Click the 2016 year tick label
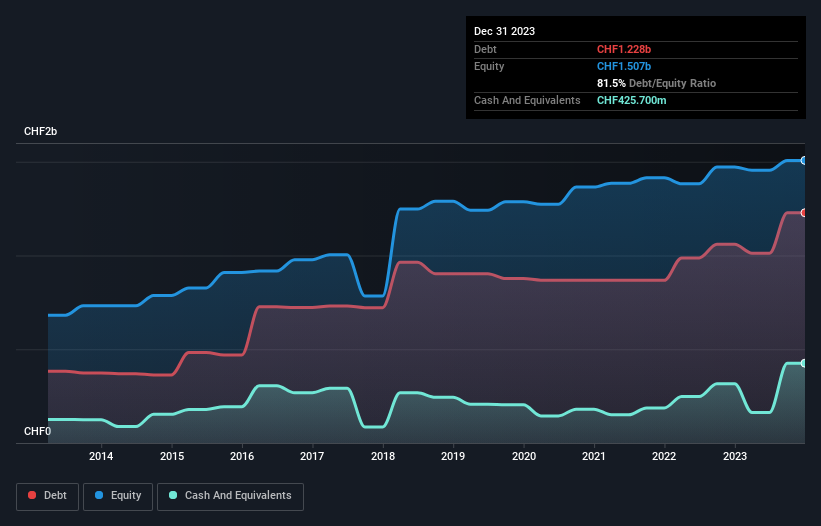Image resolution: width=821 pixels, height=526 pixels. pos(242,457)
